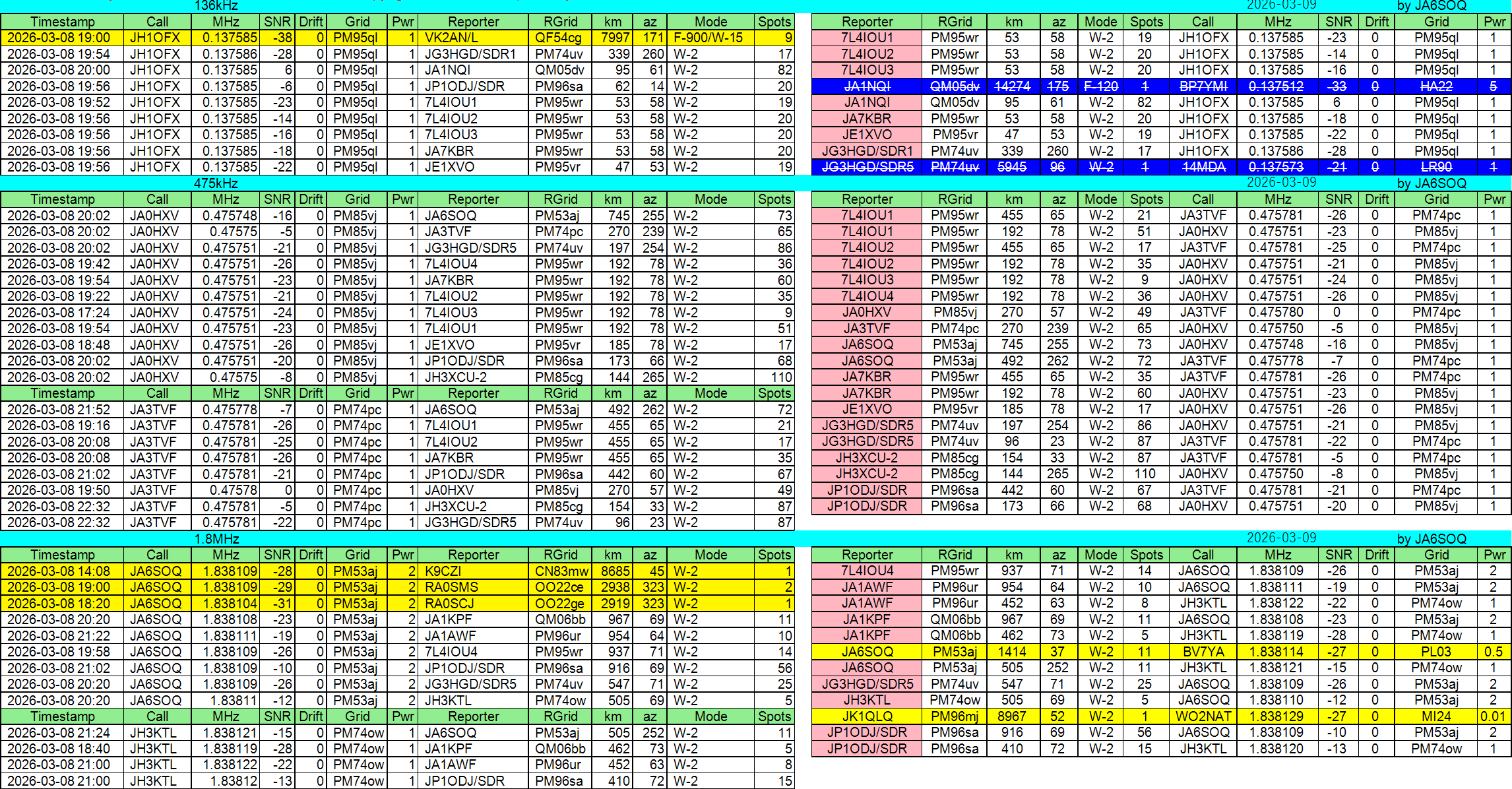Select the WO2NAT call cell

(x=1203, y=716)
